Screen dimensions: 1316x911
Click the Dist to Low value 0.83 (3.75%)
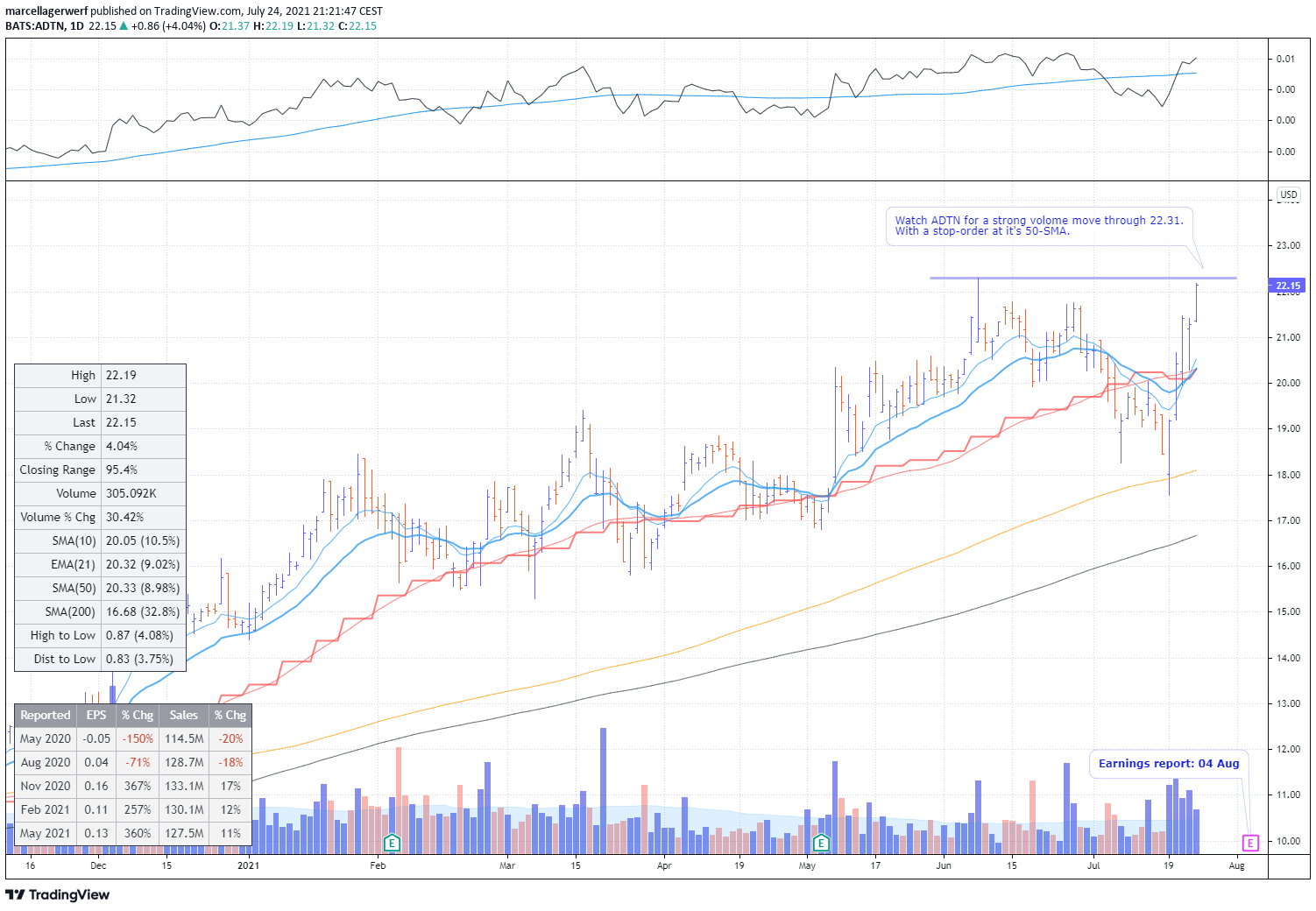[139, 660]
